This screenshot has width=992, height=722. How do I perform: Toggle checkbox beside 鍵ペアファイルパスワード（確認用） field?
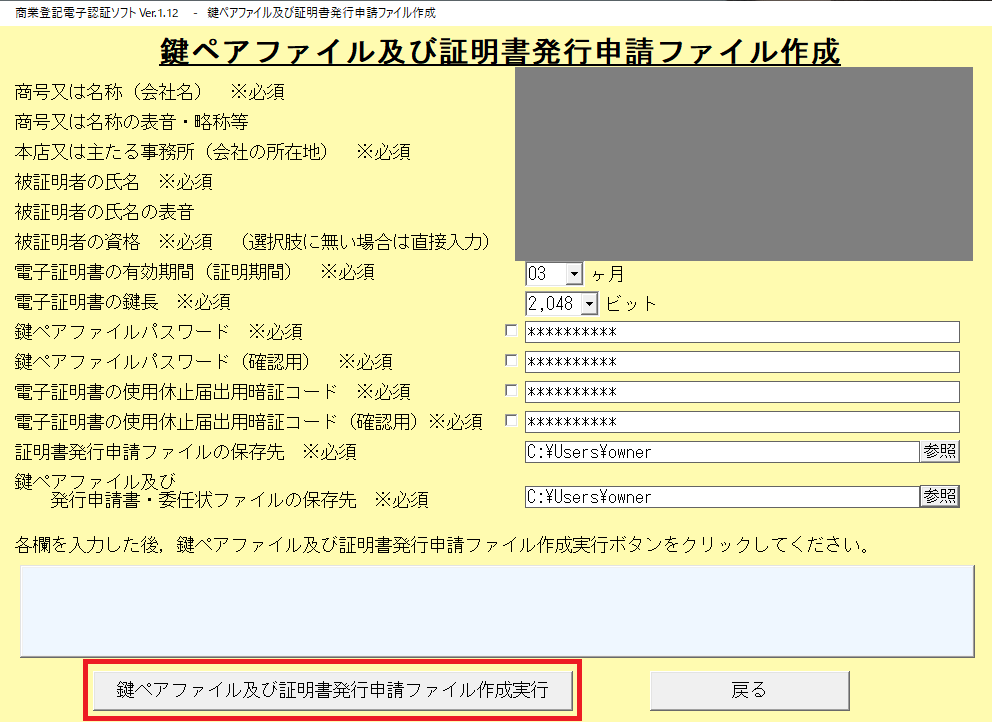pyautogui.click(x=512, y=361)
